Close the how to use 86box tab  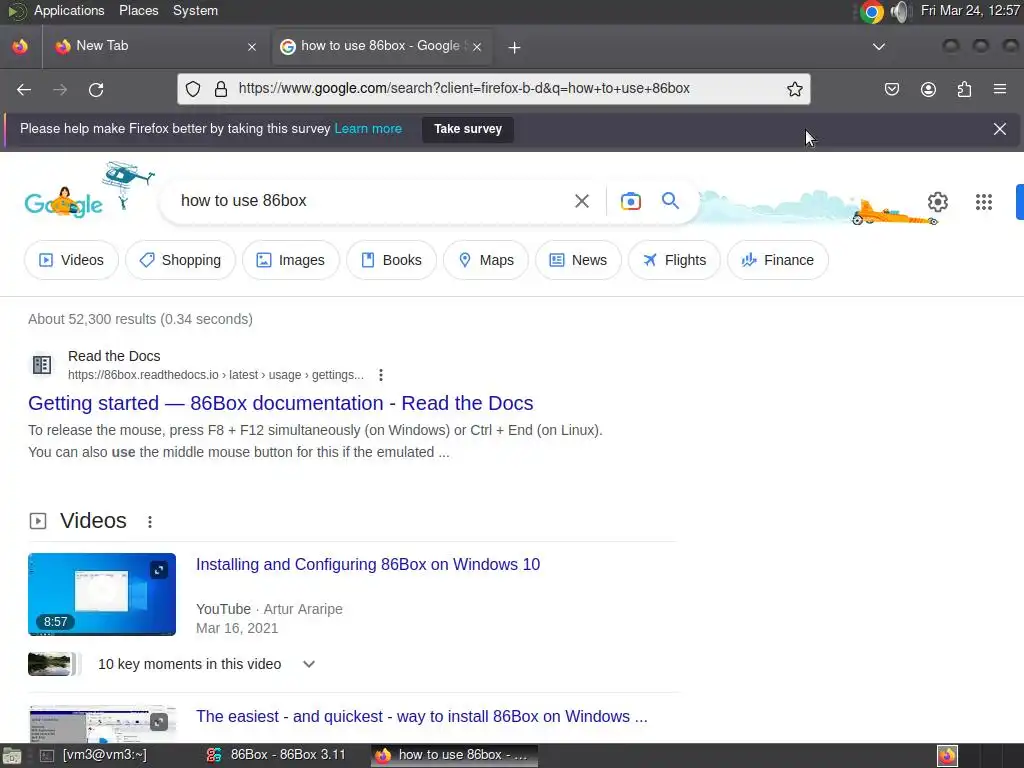(477, 46)
